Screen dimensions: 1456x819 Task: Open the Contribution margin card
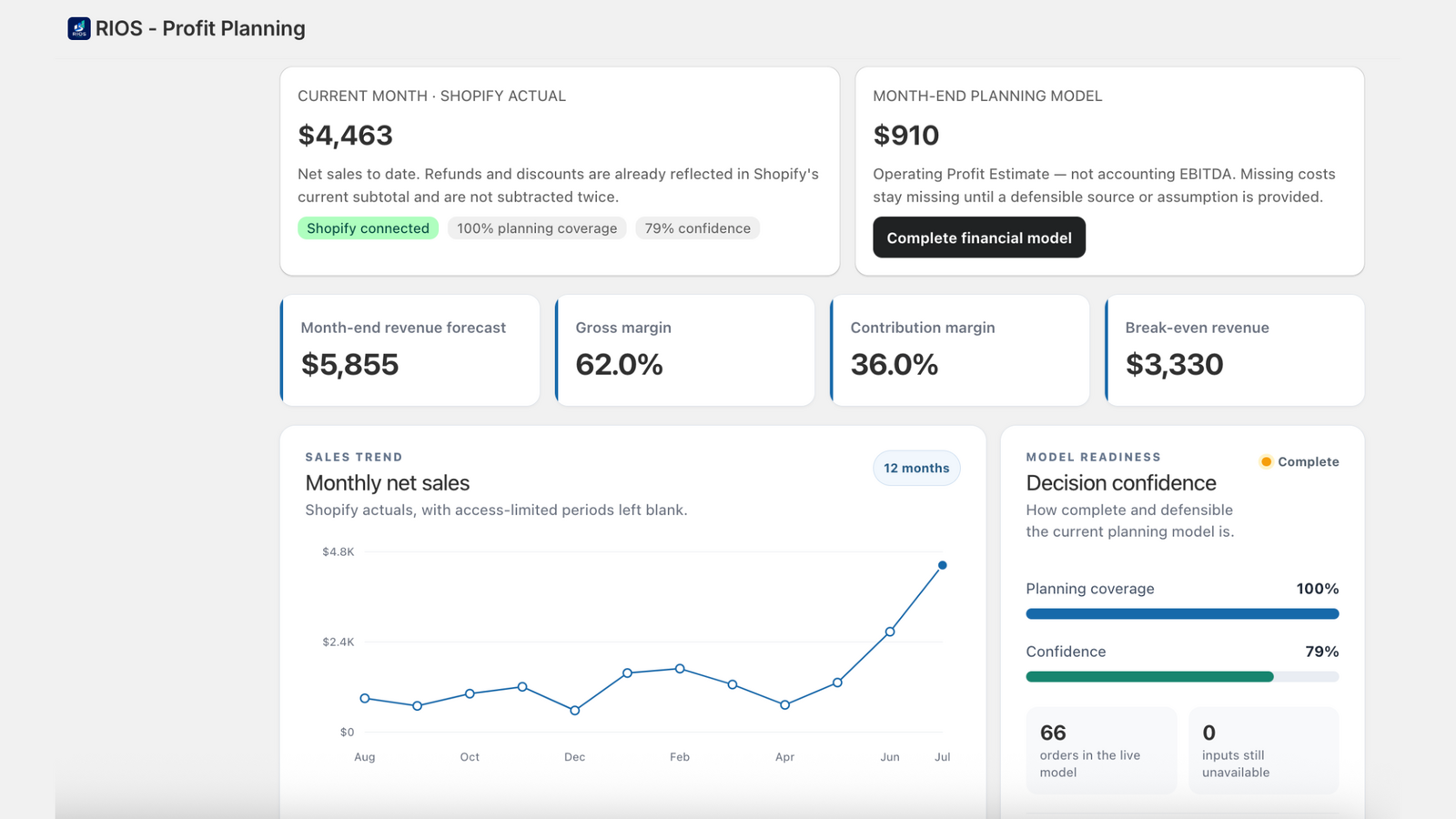(x=959, y=350)
